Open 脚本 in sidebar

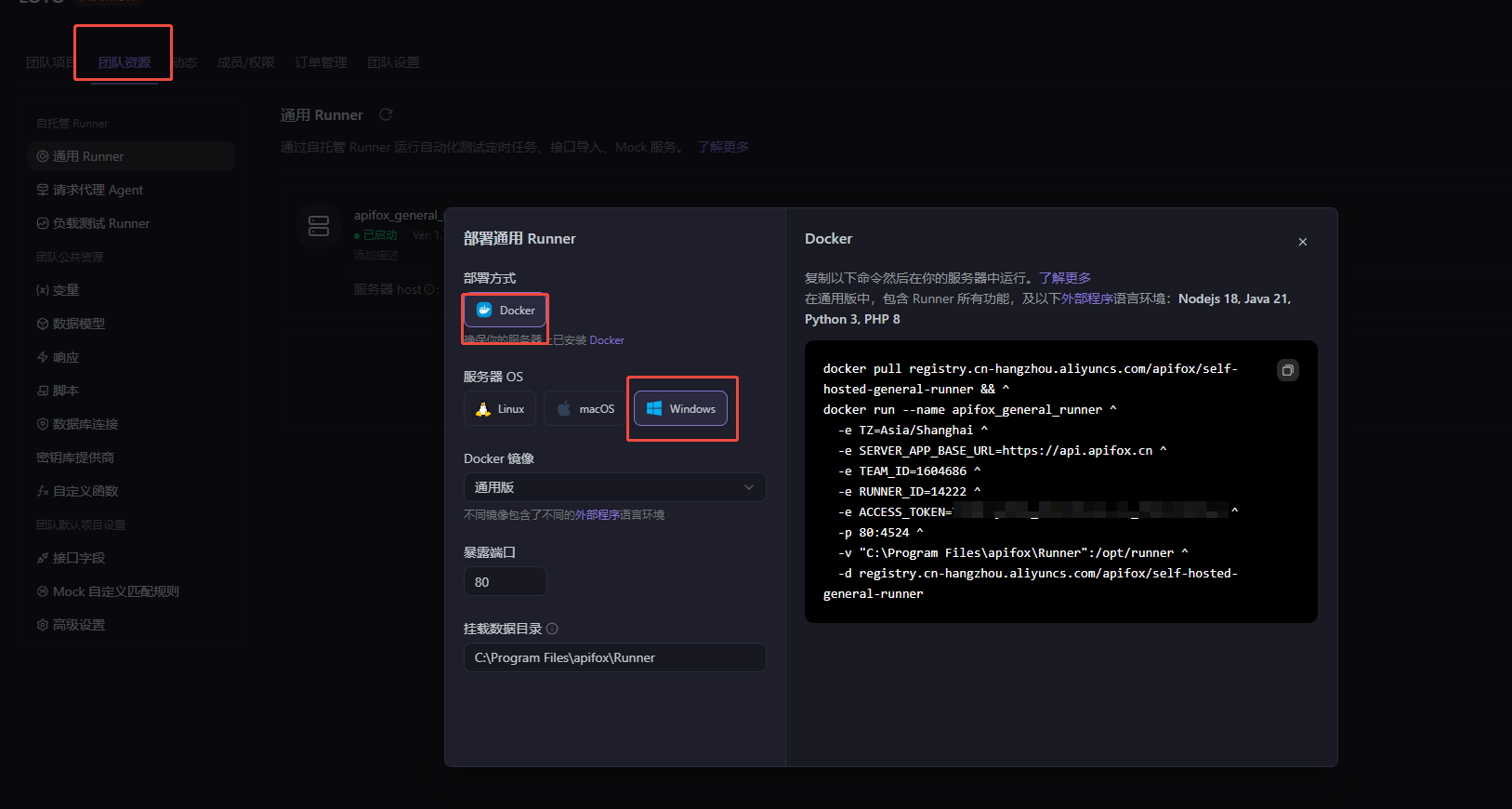[131, 391]
